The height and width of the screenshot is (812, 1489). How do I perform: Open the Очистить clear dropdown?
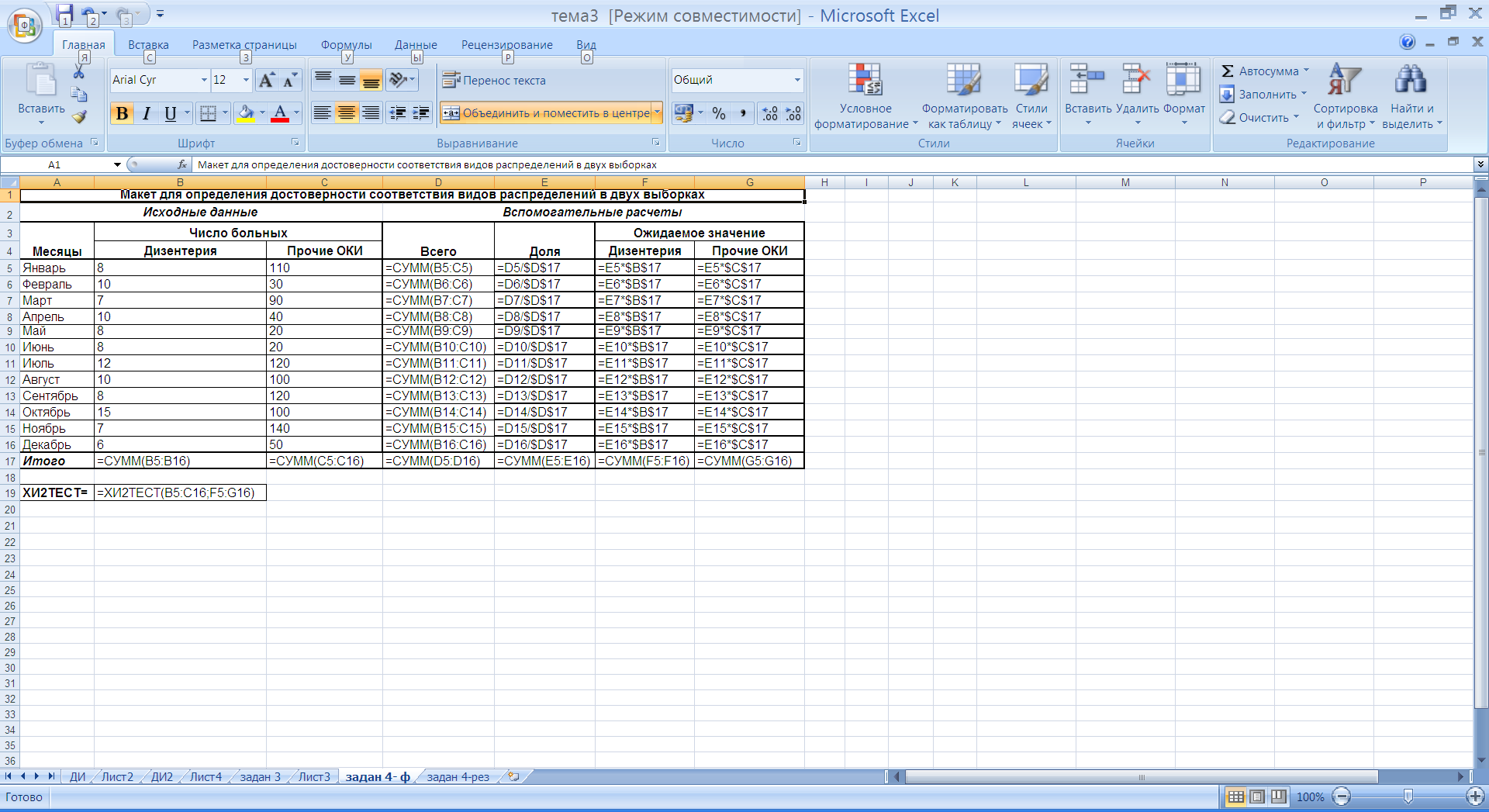pyautogui.click(x=1259, y=118)
